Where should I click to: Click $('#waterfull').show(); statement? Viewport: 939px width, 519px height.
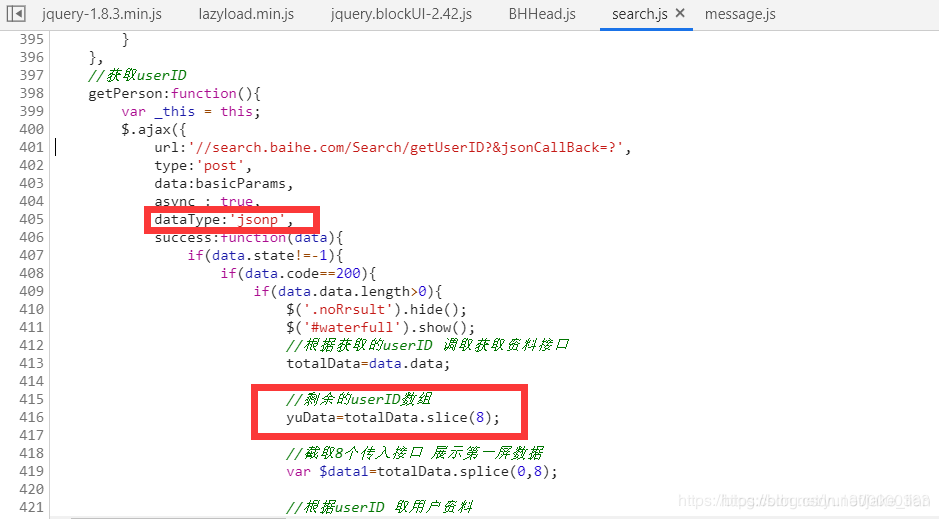(380, 327)
